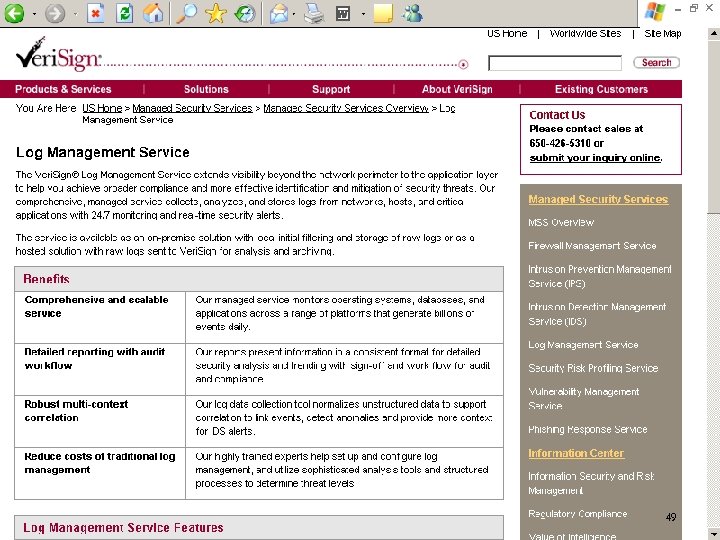Screen dimensions: 720x540
Task: Click the grey Forward arrow button
Action: click(55, 13)
